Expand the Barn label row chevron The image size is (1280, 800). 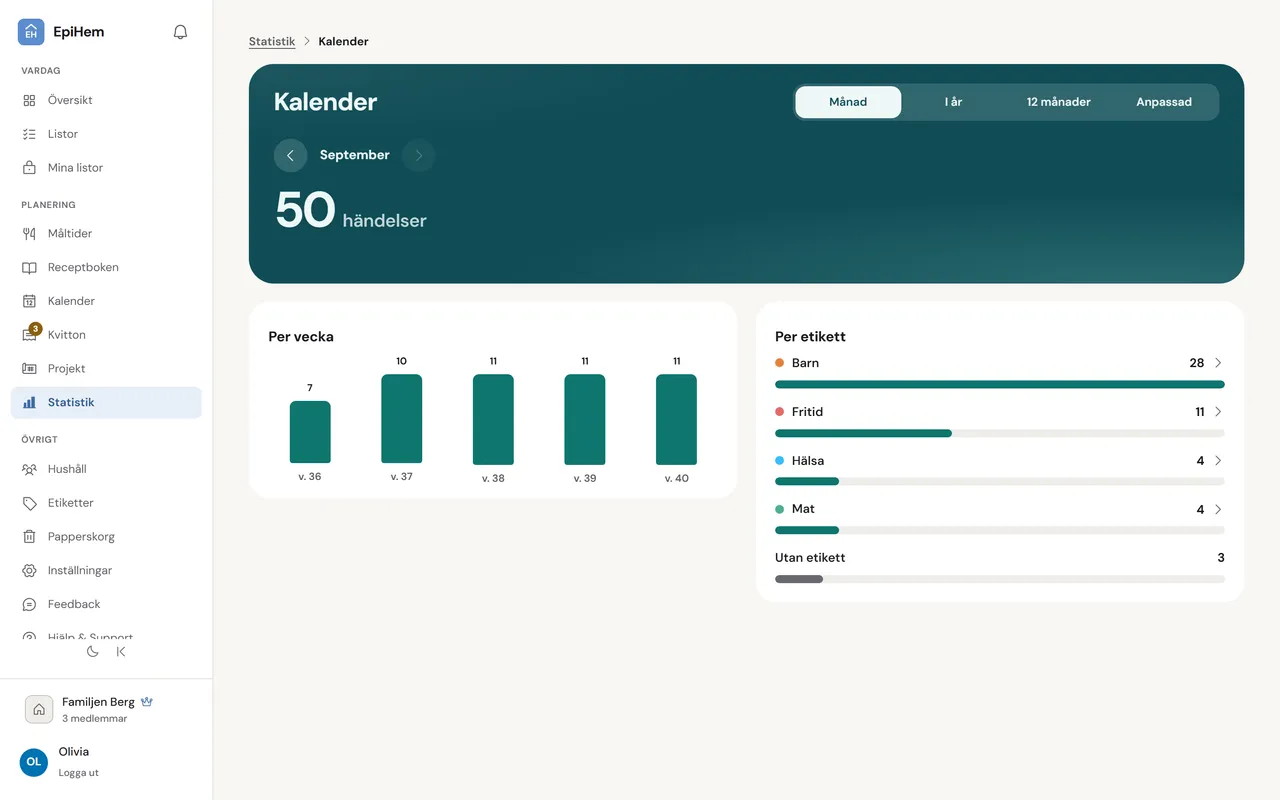pos(1218,363)
